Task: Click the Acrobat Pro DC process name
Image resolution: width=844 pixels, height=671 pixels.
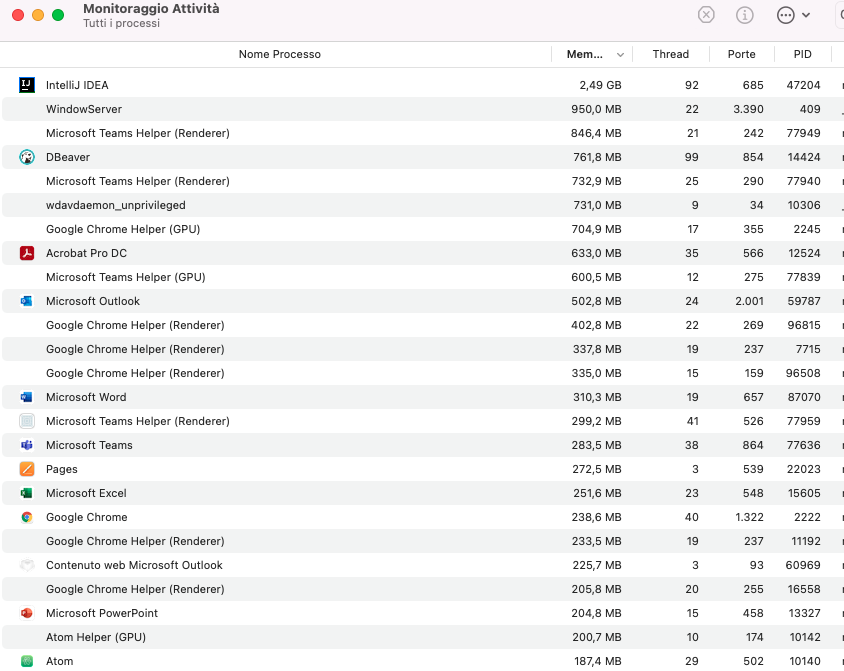Action: 86,253
